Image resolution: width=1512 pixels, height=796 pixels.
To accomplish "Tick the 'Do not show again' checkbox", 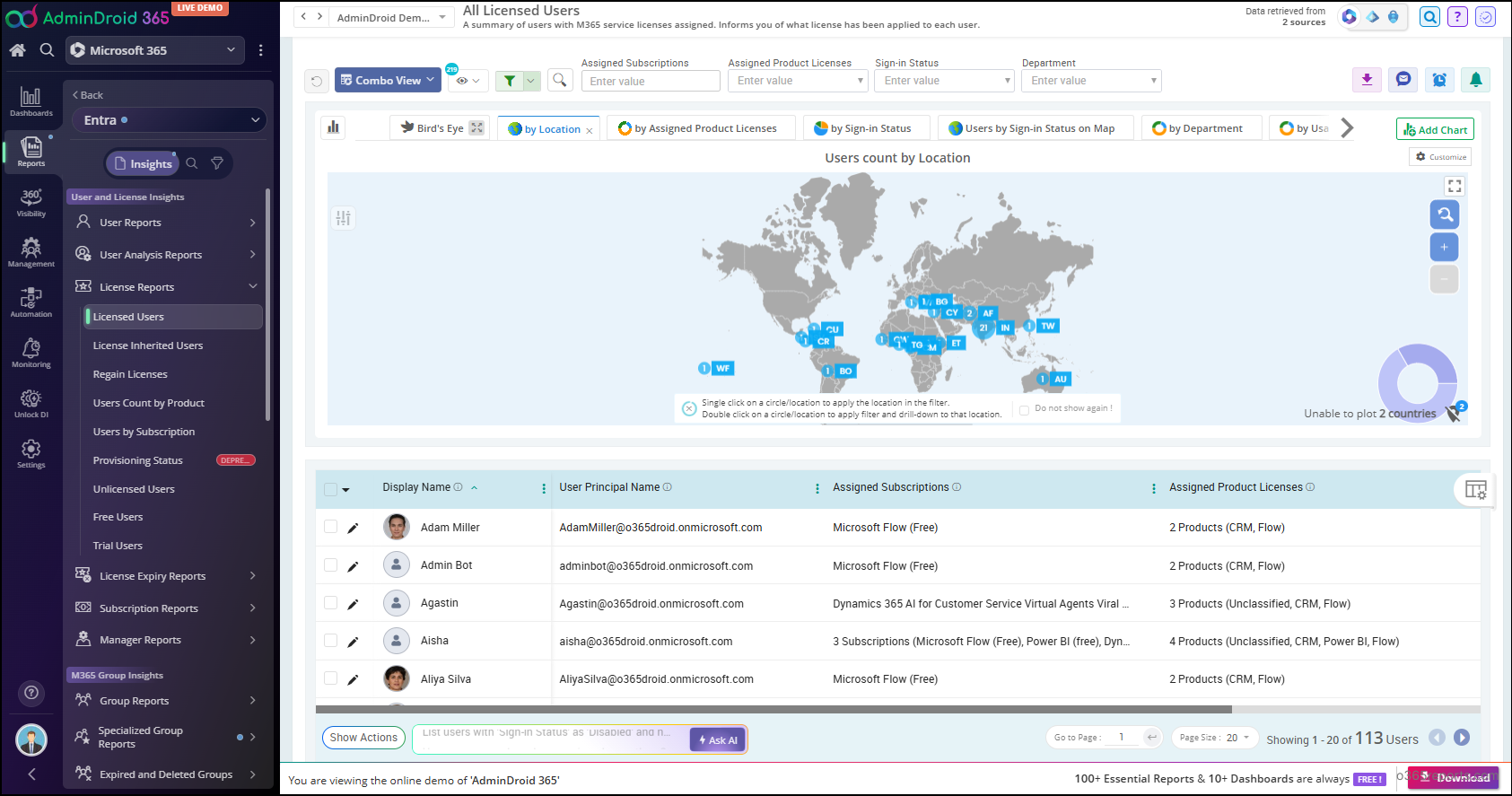I will point(1024,410).
